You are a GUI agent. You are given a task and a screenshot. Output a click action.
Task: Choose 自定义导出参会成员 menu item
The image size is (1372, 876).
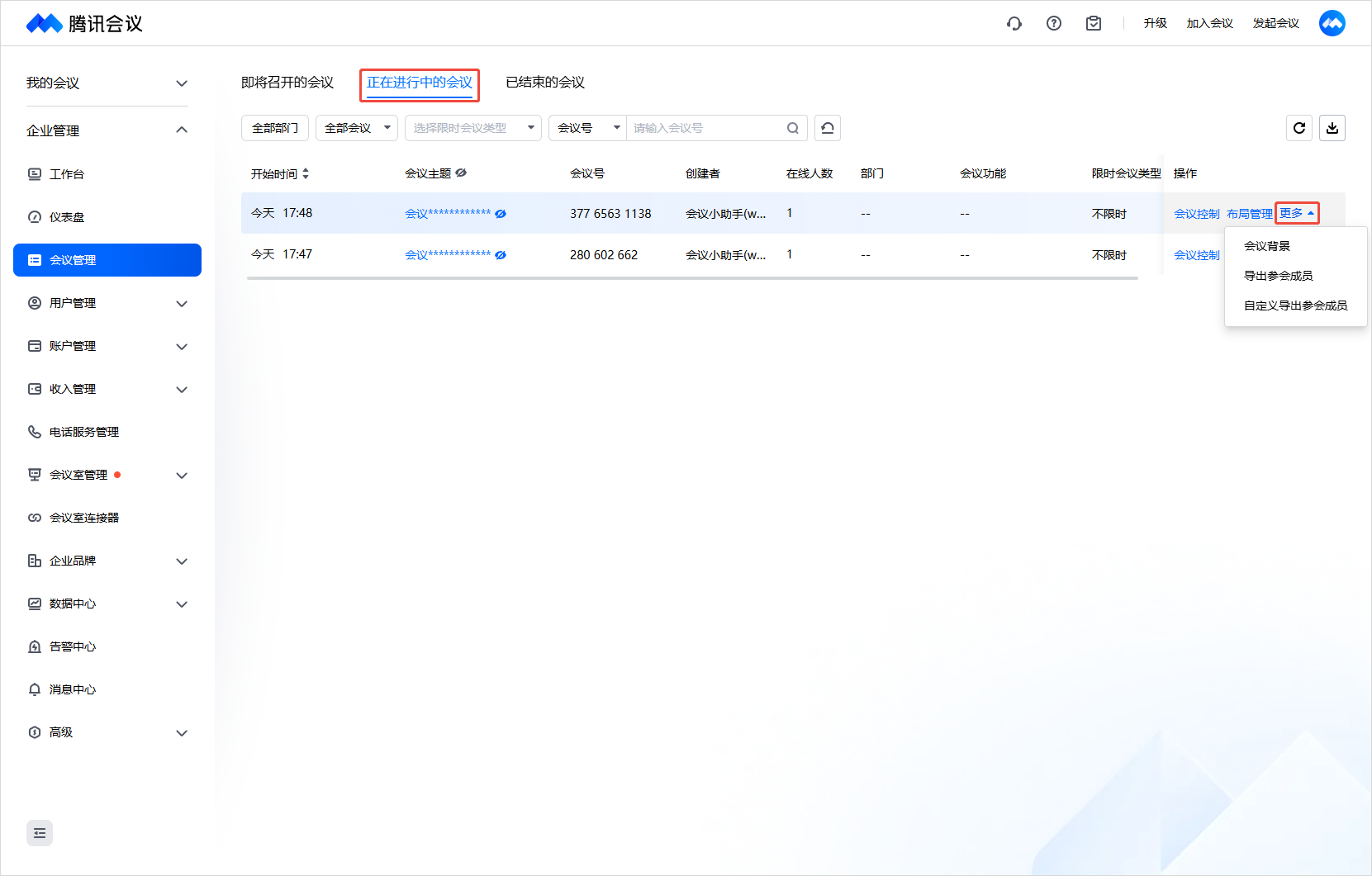pos(1296,305)
